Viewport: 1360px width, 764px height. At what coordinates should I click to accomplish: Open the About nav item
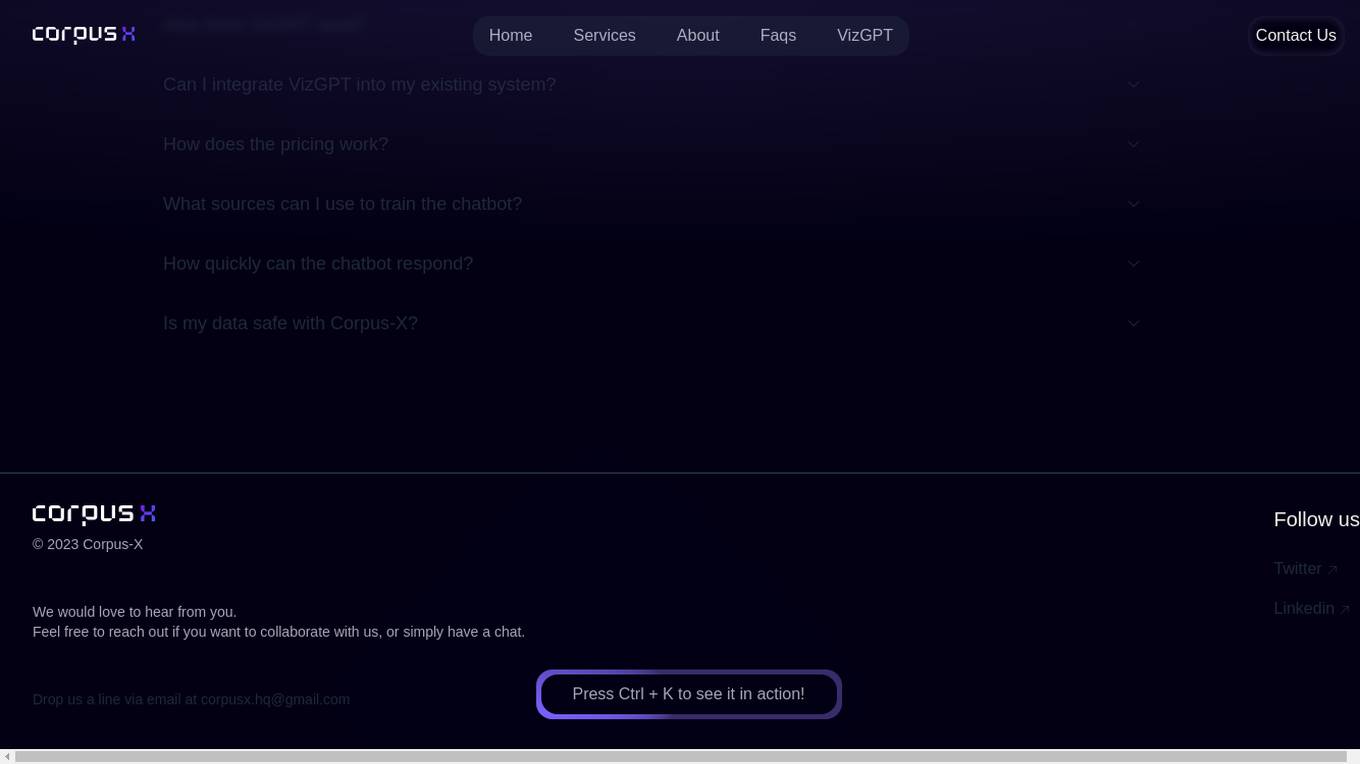[697, 35]
